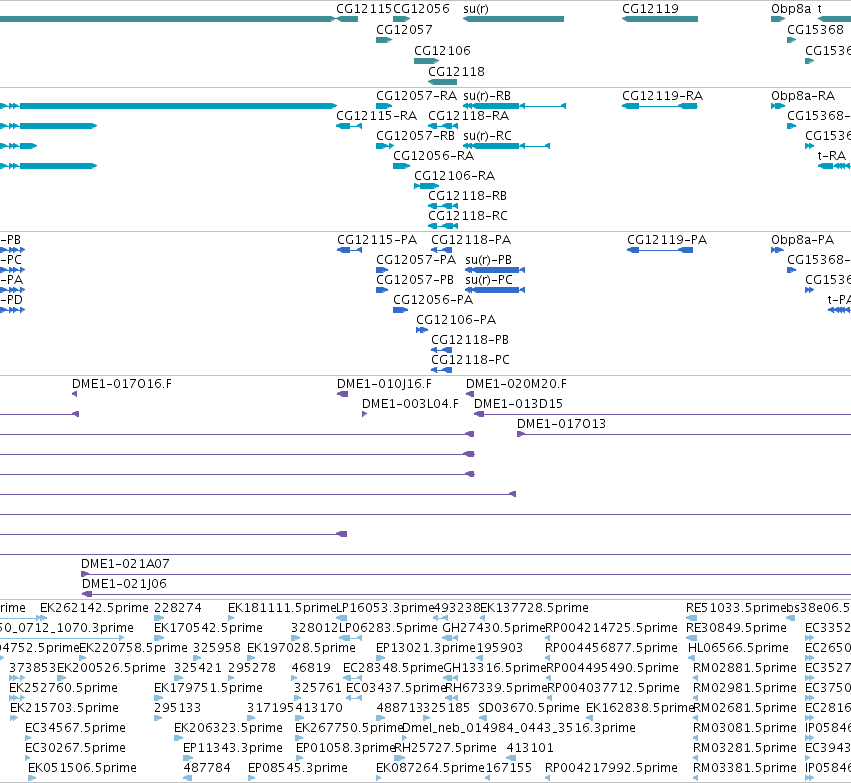Select the su(r)-PC protein label
The height and width of the screenshot is (783, 851).
click(488, 281)
